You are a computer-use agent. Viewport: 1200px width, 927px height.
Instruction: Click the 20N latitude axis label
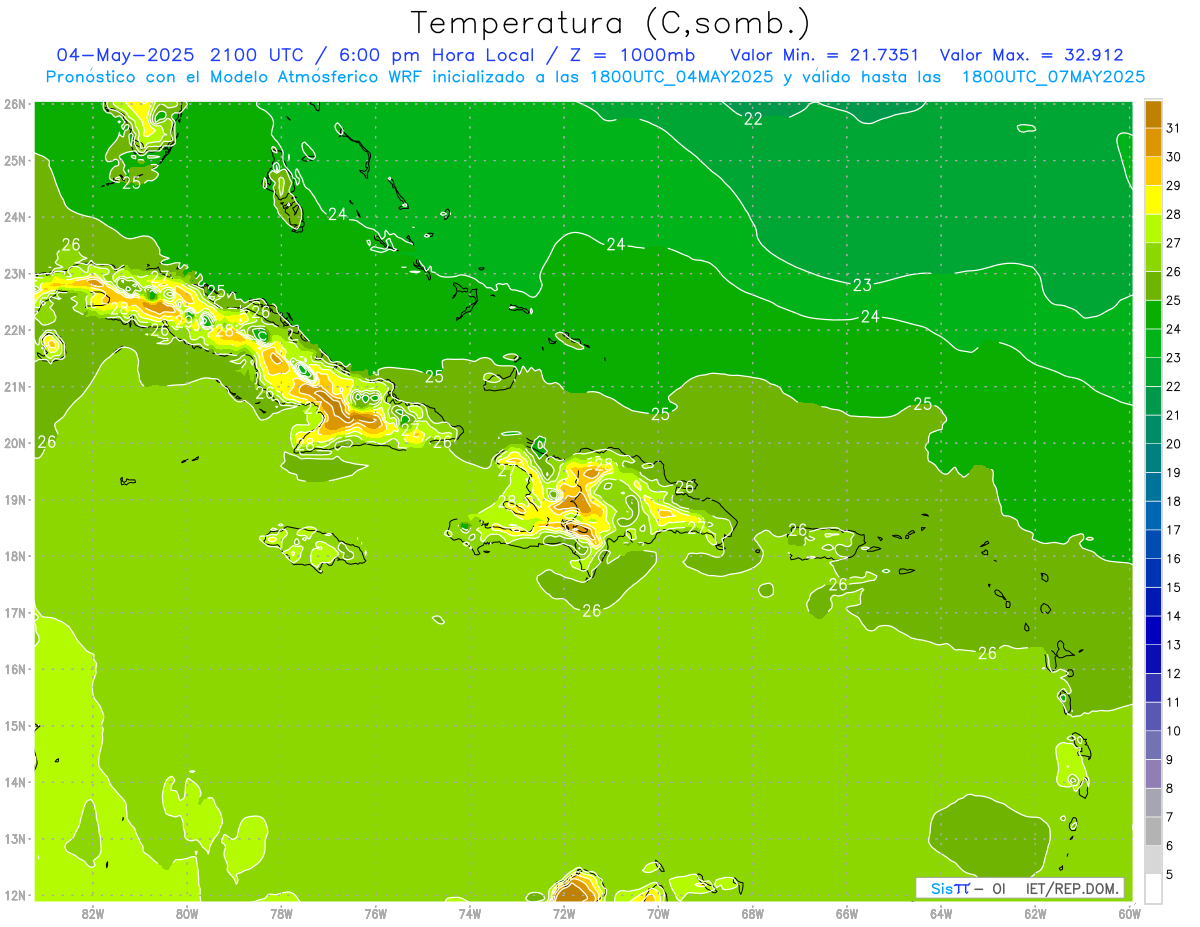pyautogui.click(x=14, y=443)
